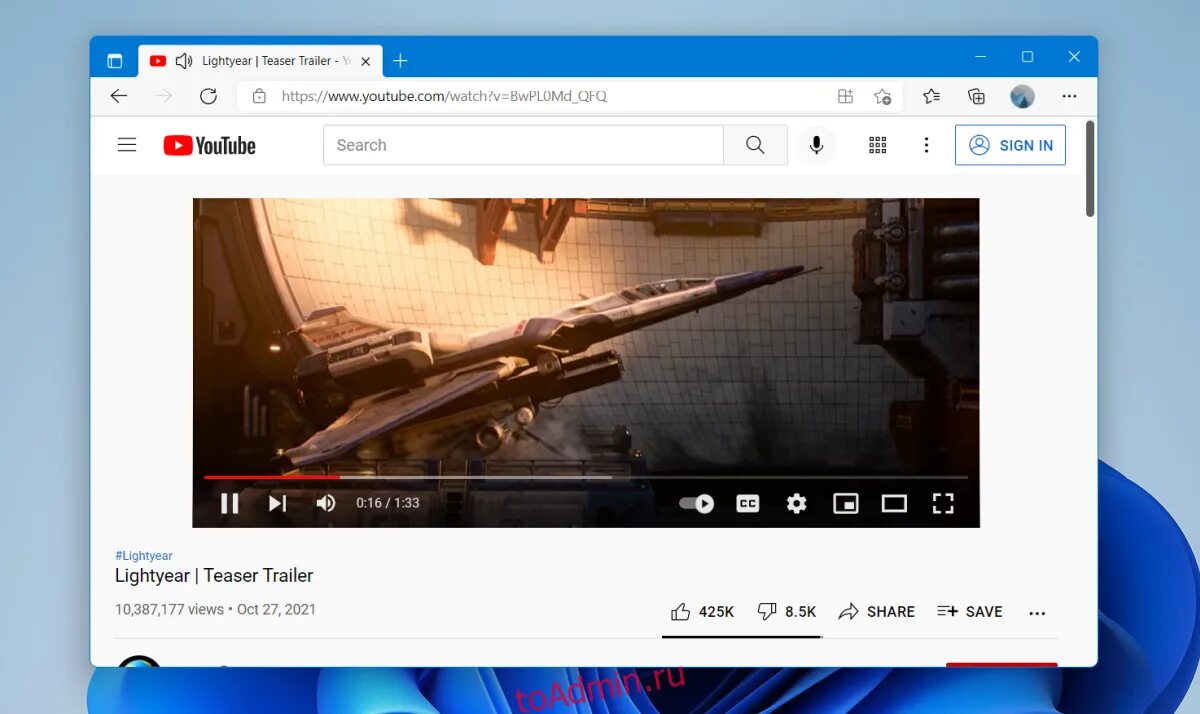Click the Lightyear Teaser Trailer title
Screen dimensions: 1200x714
(x=214, y=575)
